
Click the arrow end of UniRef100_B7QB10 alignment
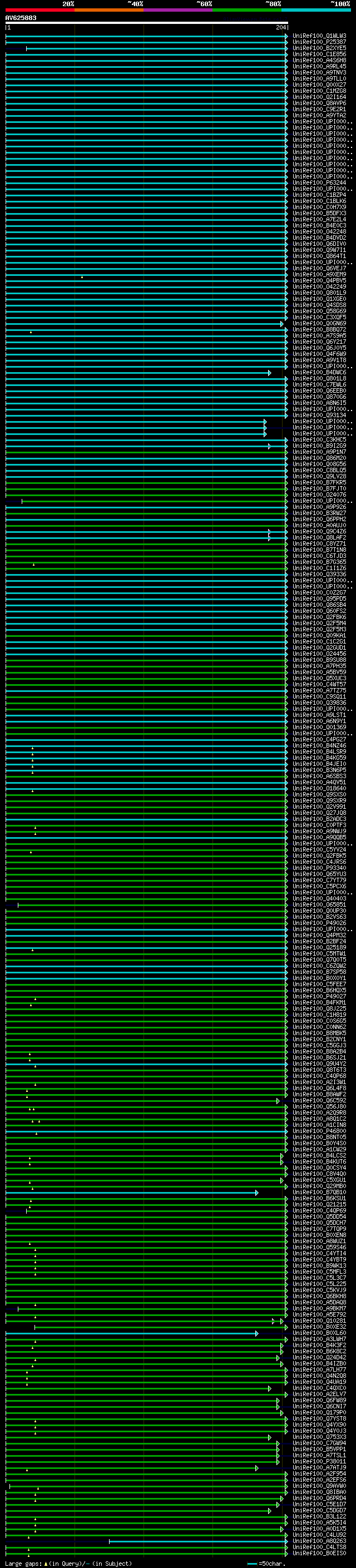[257, 1193]
